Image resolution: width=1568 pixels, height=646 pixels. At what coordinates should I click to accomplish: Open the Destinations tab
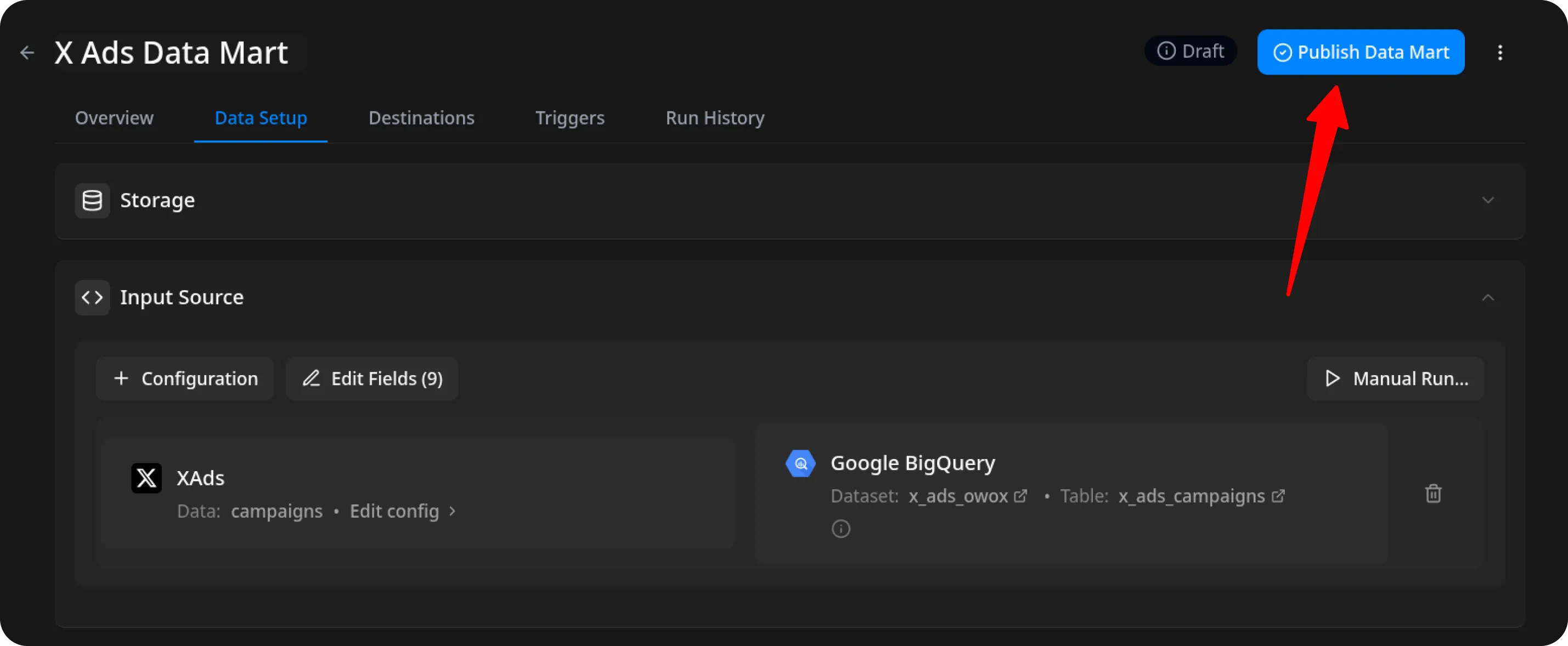click(421, 118)
